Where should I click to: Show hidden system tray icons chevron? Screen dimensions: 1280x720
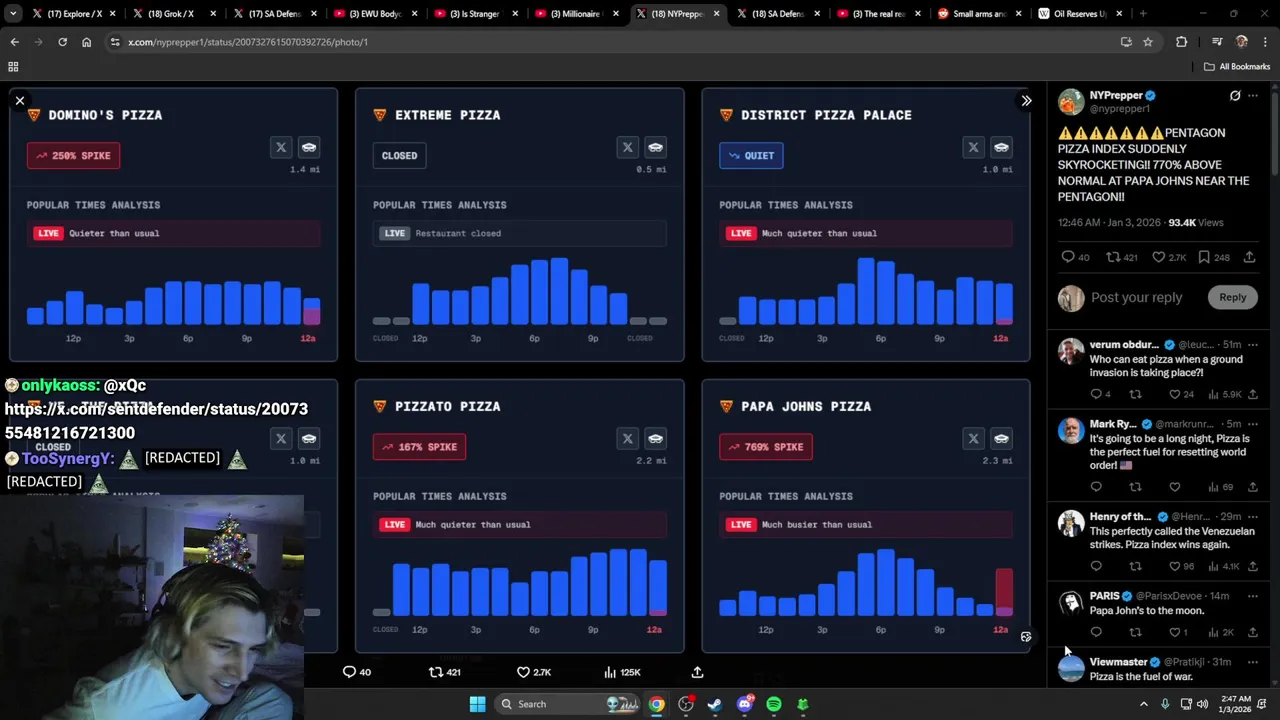point(1144,704)
